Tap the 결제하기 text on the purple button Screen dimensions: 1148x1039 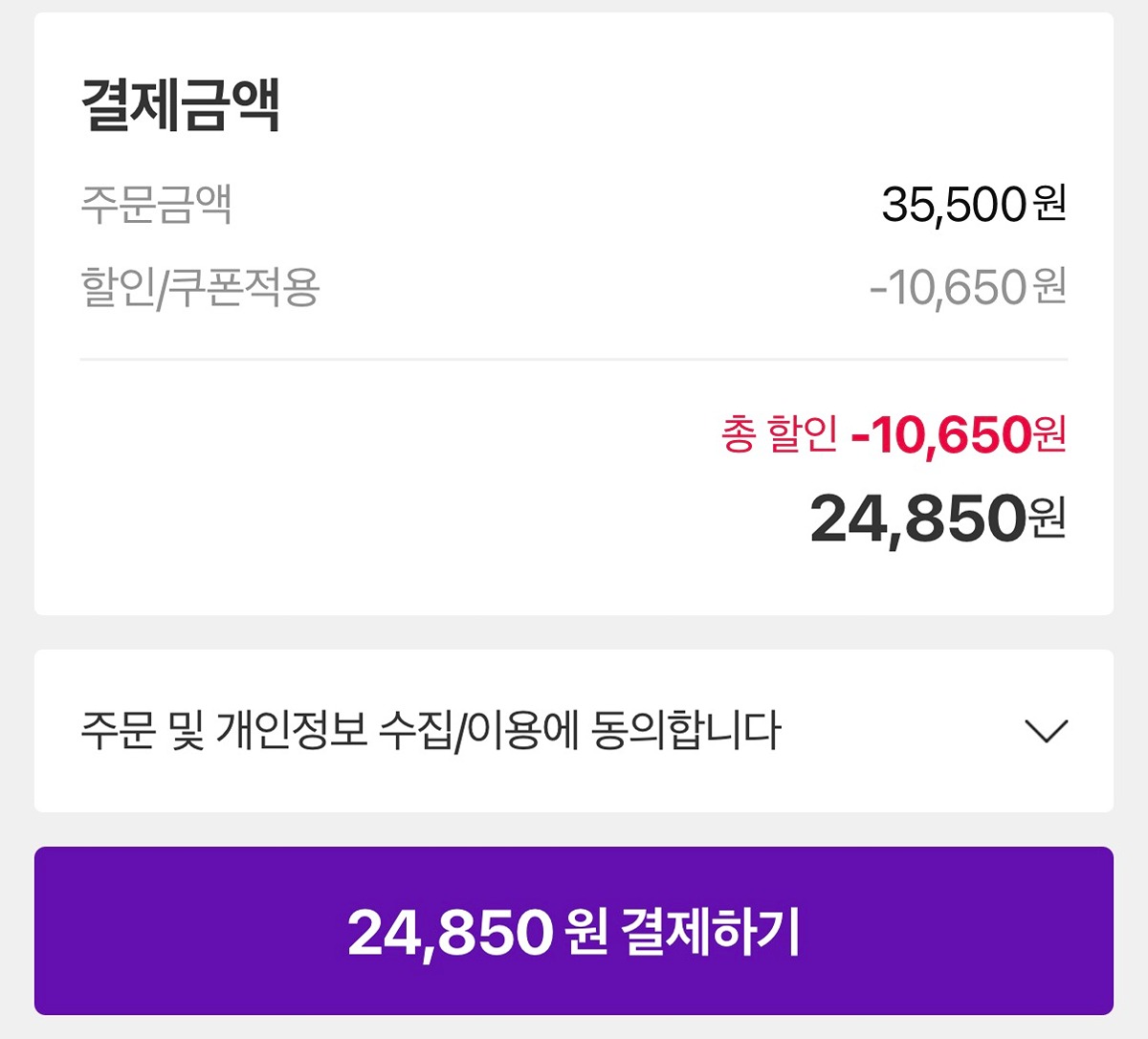[710, 932]
